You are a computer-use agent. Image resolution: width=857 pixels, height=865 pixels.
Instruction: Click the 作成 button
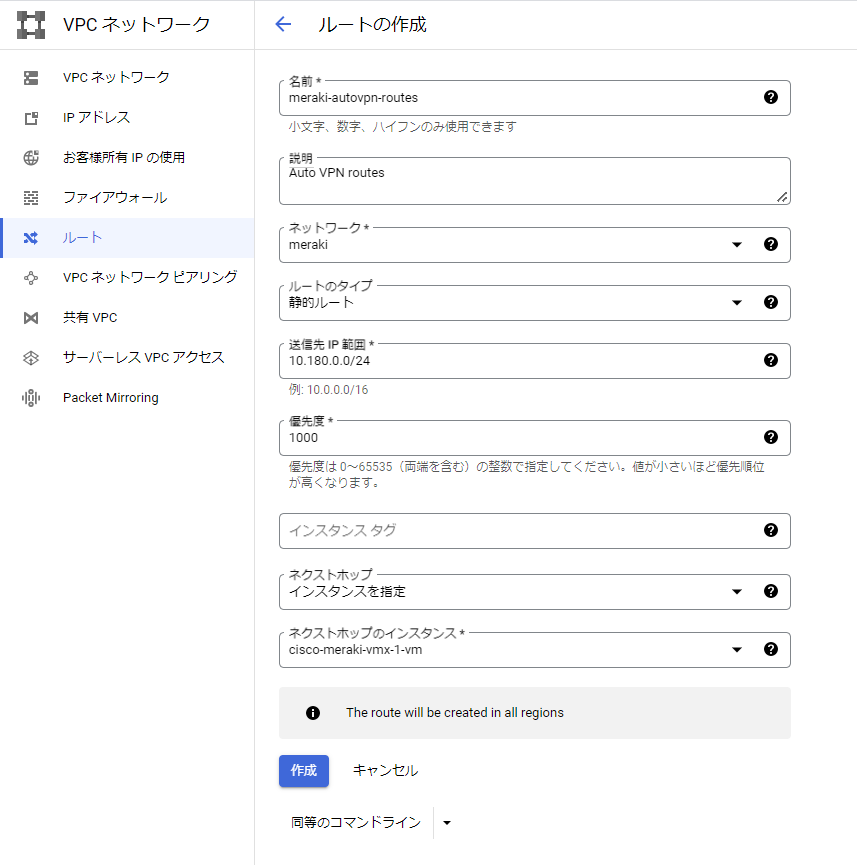pos(303,770)
